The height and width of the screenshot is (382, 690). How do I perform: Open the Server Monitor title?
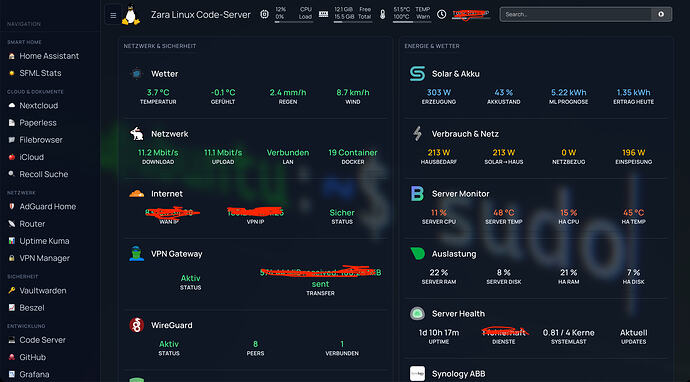pos(460,194)
